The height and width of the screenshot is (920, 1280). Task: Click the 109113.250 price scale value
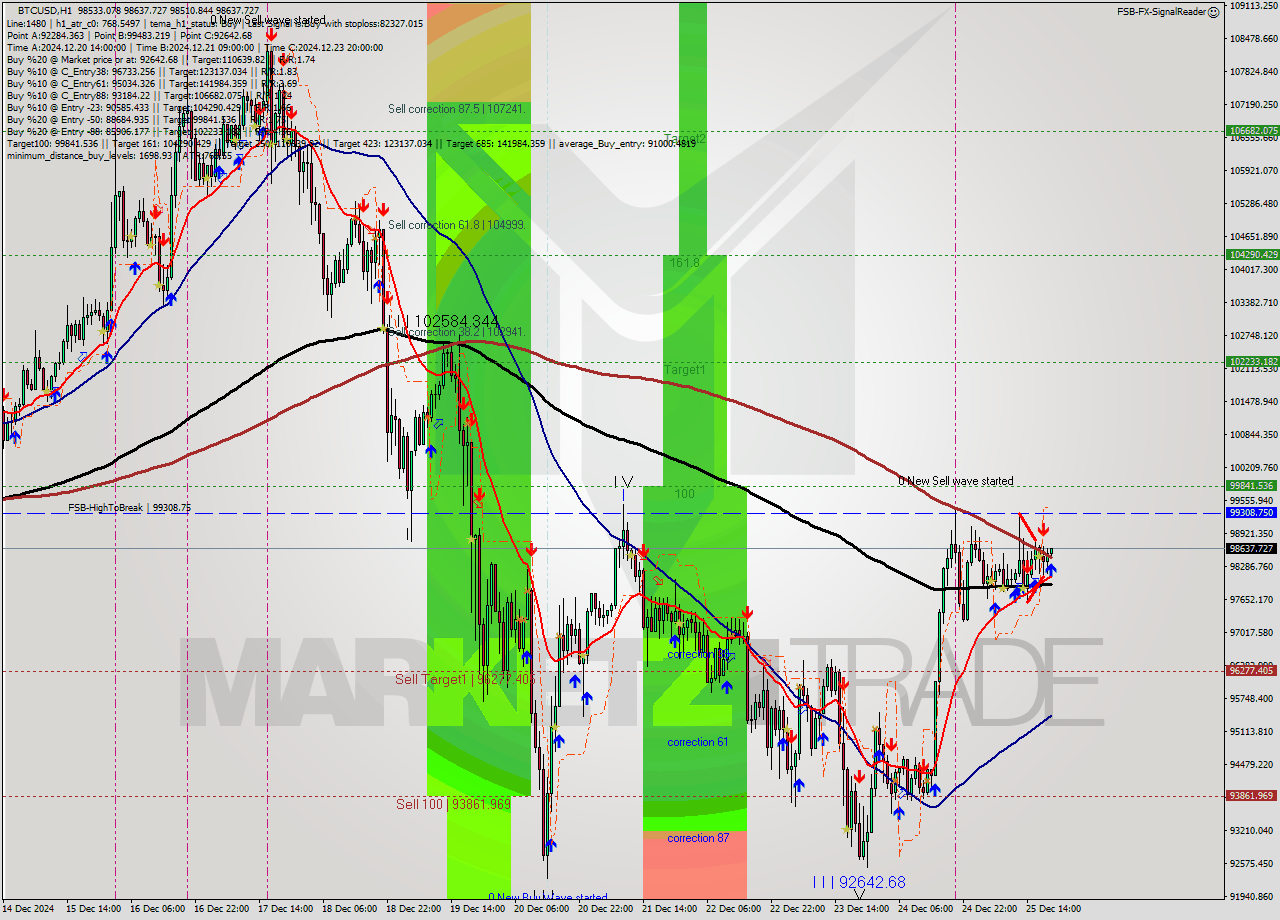pyautogui.click(x=1253, y=5)
